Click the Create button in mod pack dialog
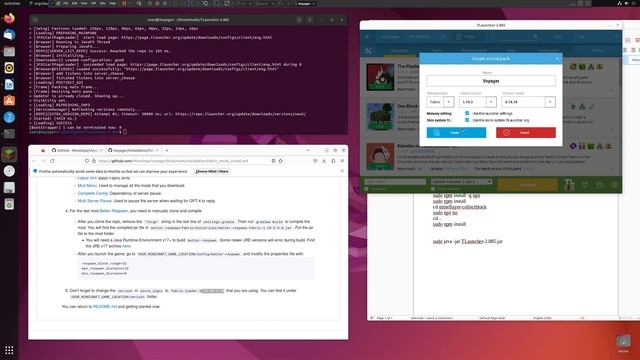Viewport: 640px width, 360px height. 456,133
